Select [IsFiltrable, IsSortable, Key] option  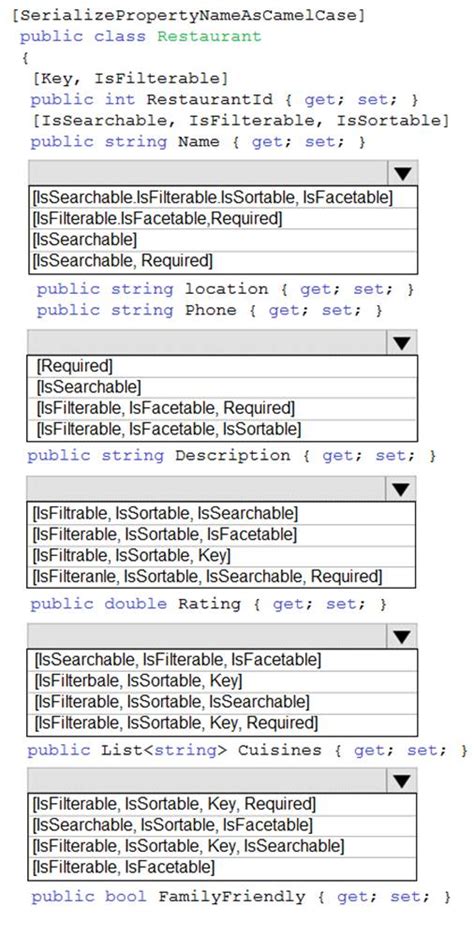[221, 555]
